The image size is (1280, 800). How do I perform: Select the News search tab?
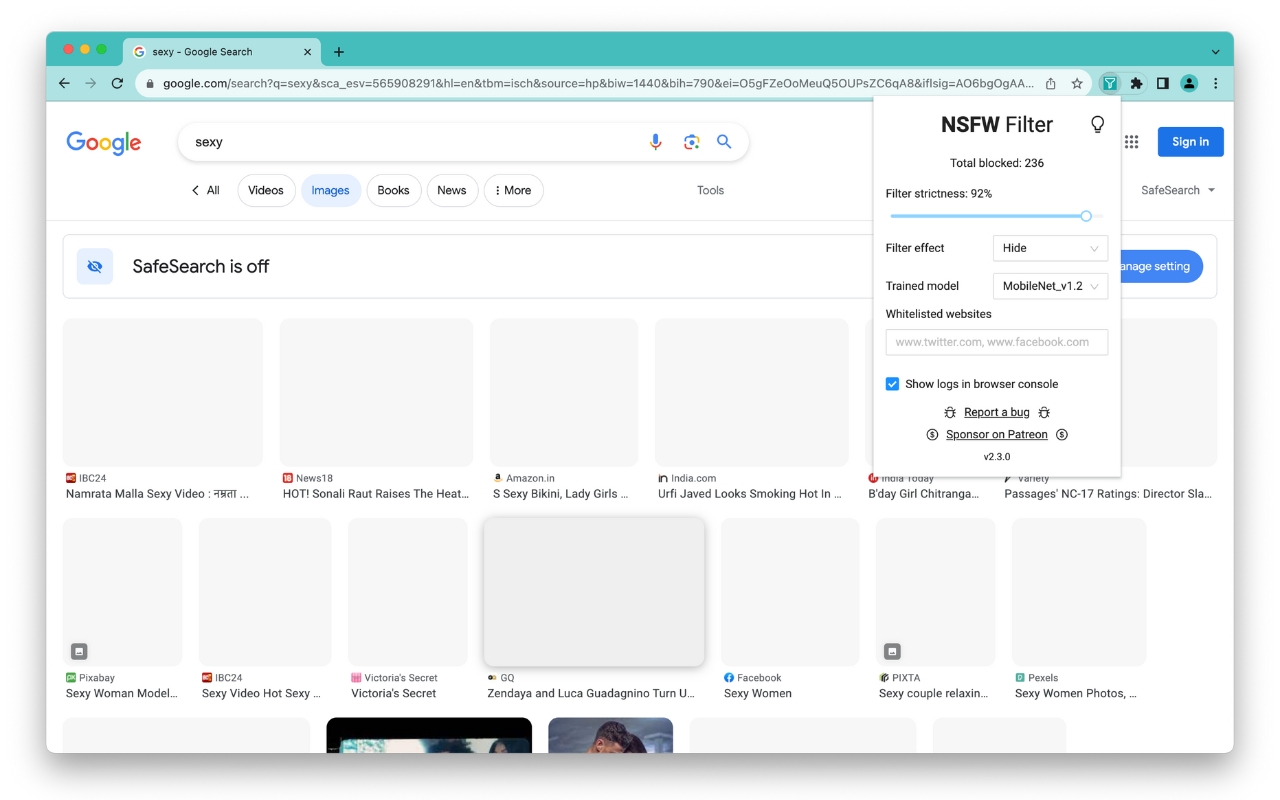point(451,190)
